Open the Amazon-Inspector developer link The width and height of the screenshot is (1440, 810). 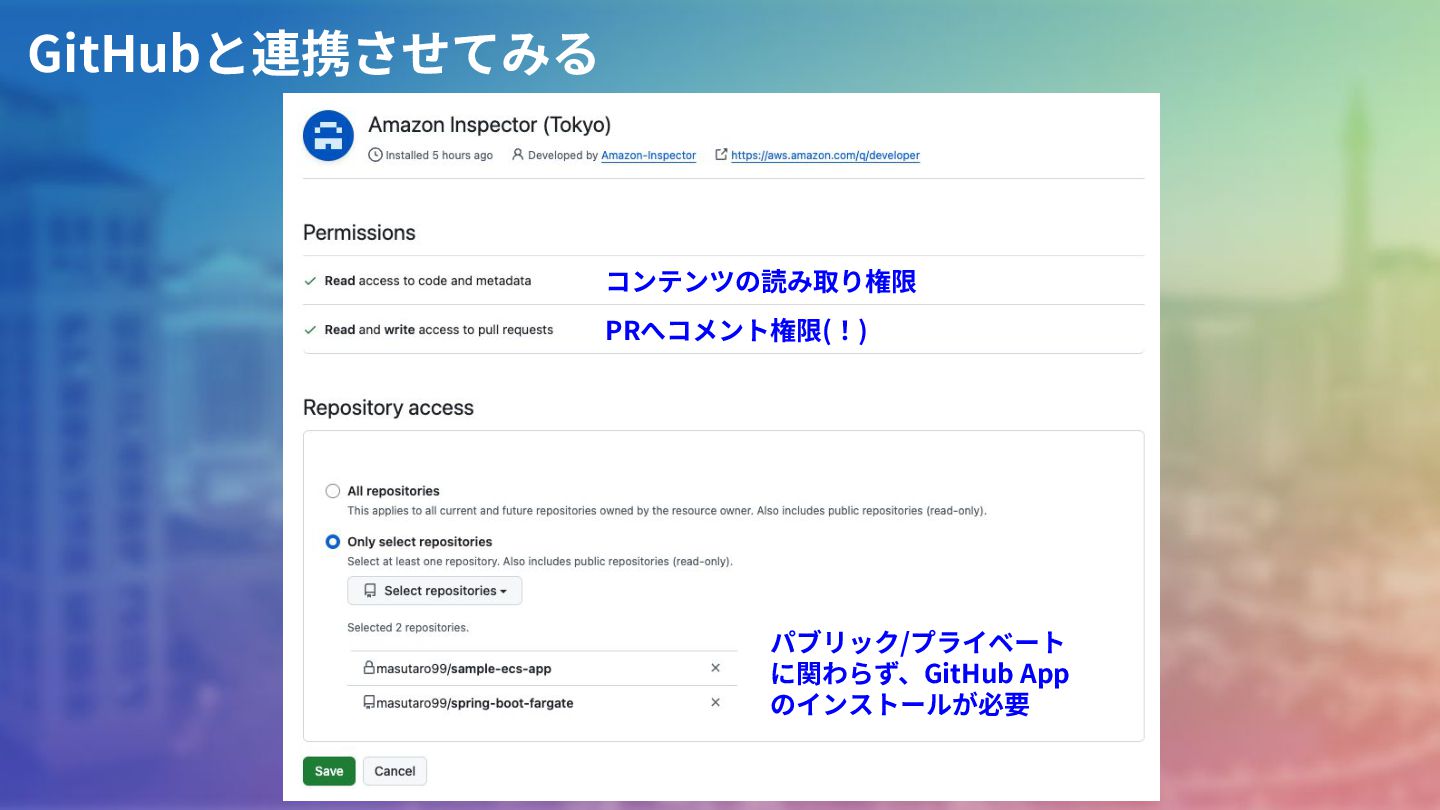(x=648, y=156)
